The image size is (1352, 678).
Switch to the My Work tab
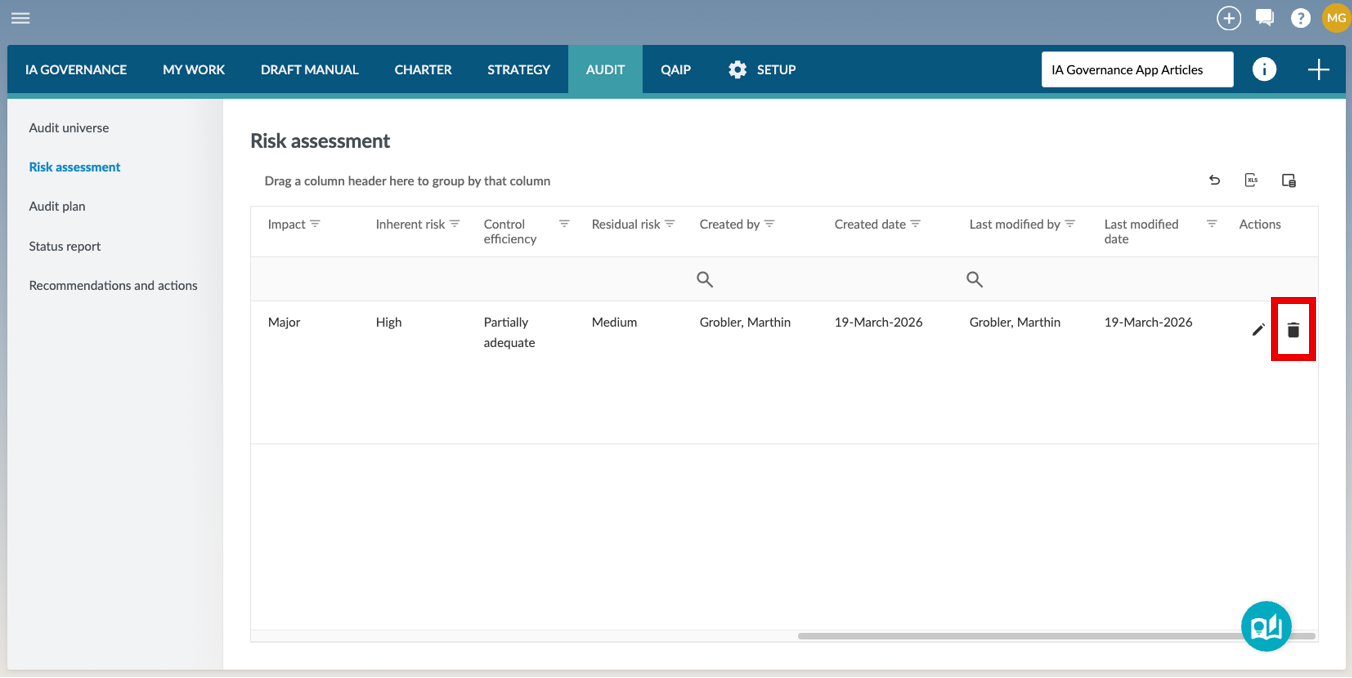tap(194, 70)
